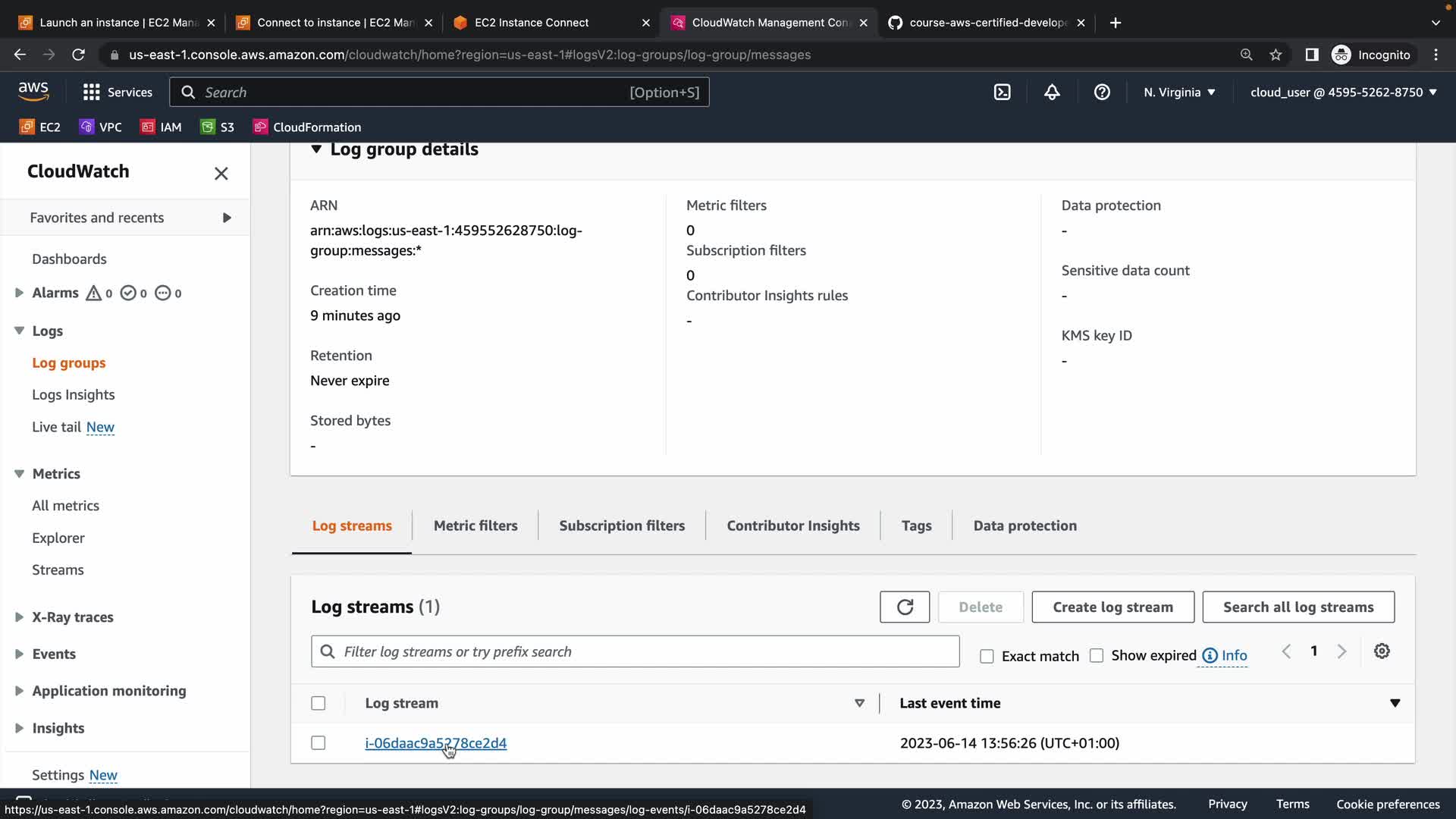This screenshot has width=1456, height=819.
Task: Open the CloudFormation shortcut icon
Action: (260, 127)
